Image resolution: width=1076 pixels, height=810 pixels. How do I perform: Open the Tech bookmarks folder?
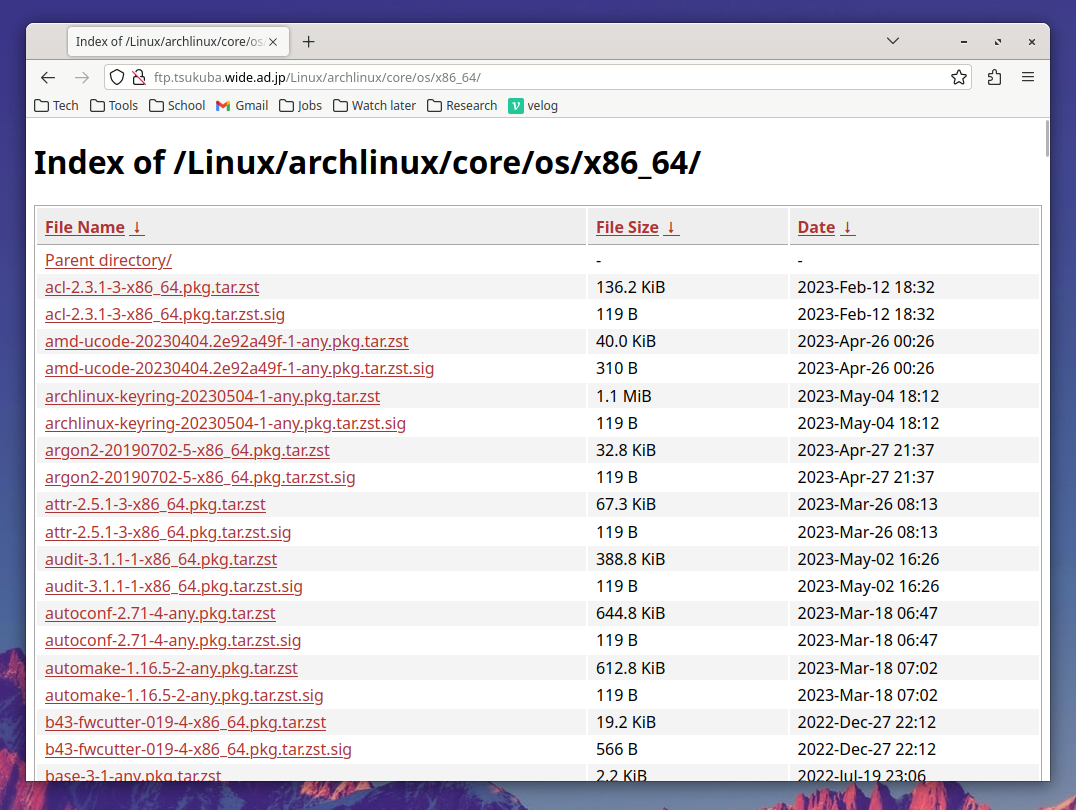coord(56,106)
